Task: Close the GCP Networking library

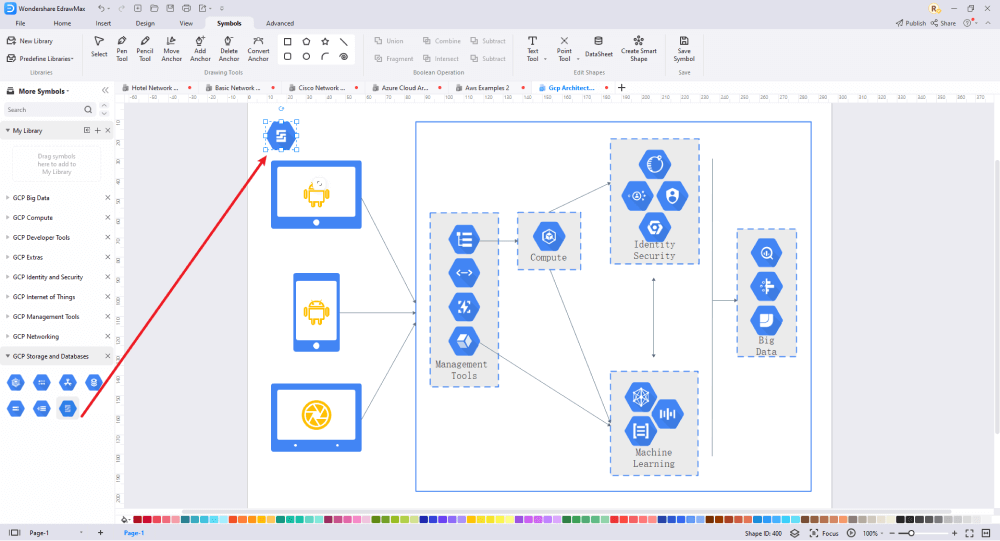Action: coord(107,336)
